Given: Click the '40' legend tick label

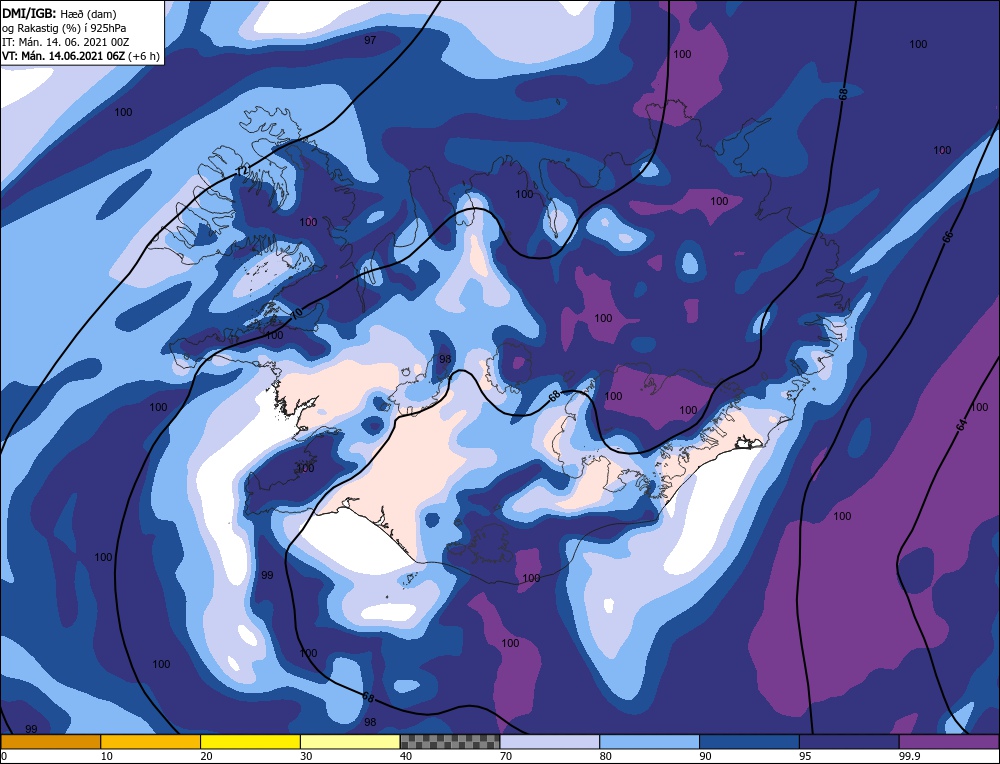Looking at the screenshot, I should pos(406,756).
